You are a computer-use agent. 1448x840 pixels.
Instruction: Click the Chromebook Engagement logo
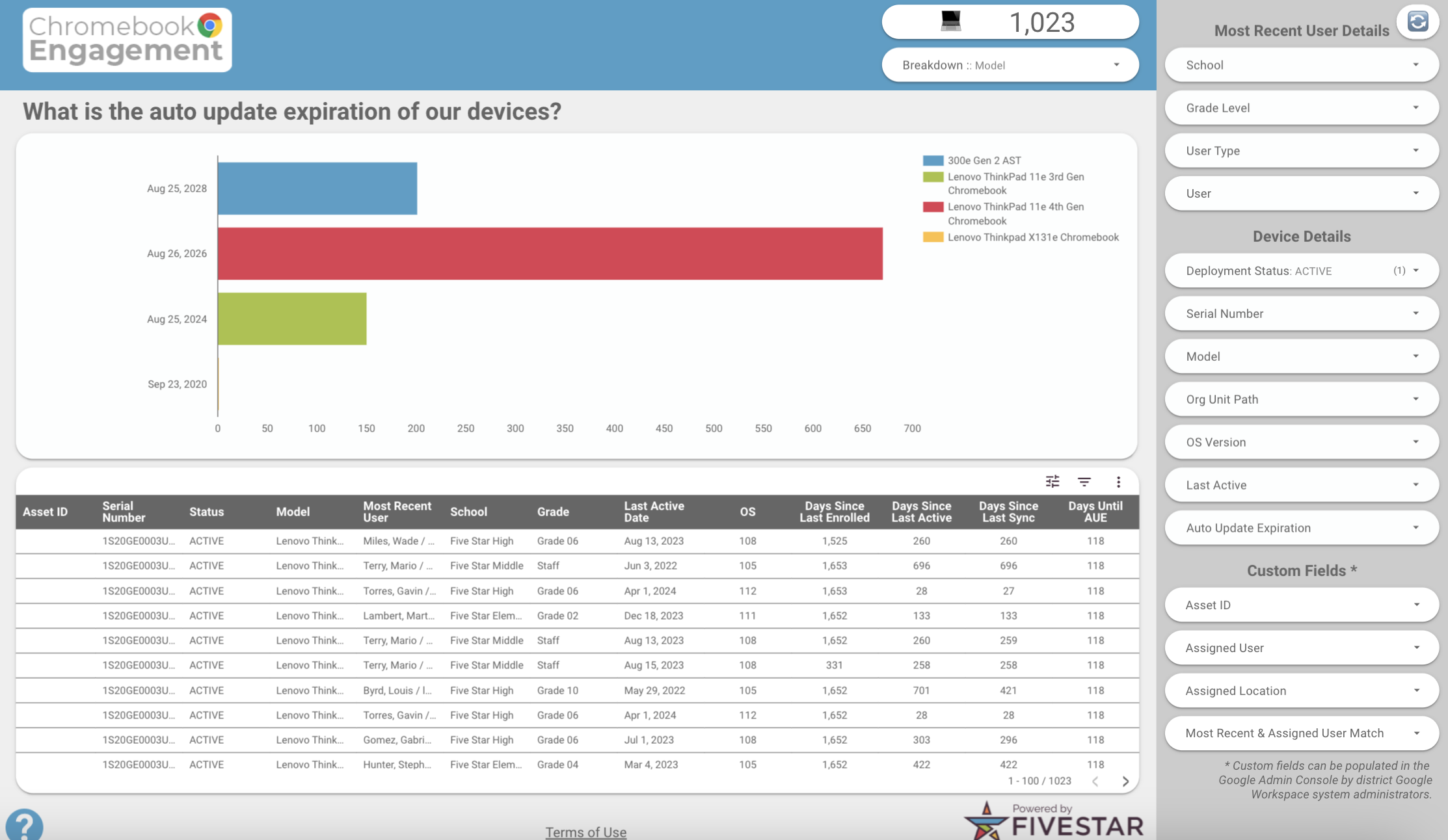127,39
